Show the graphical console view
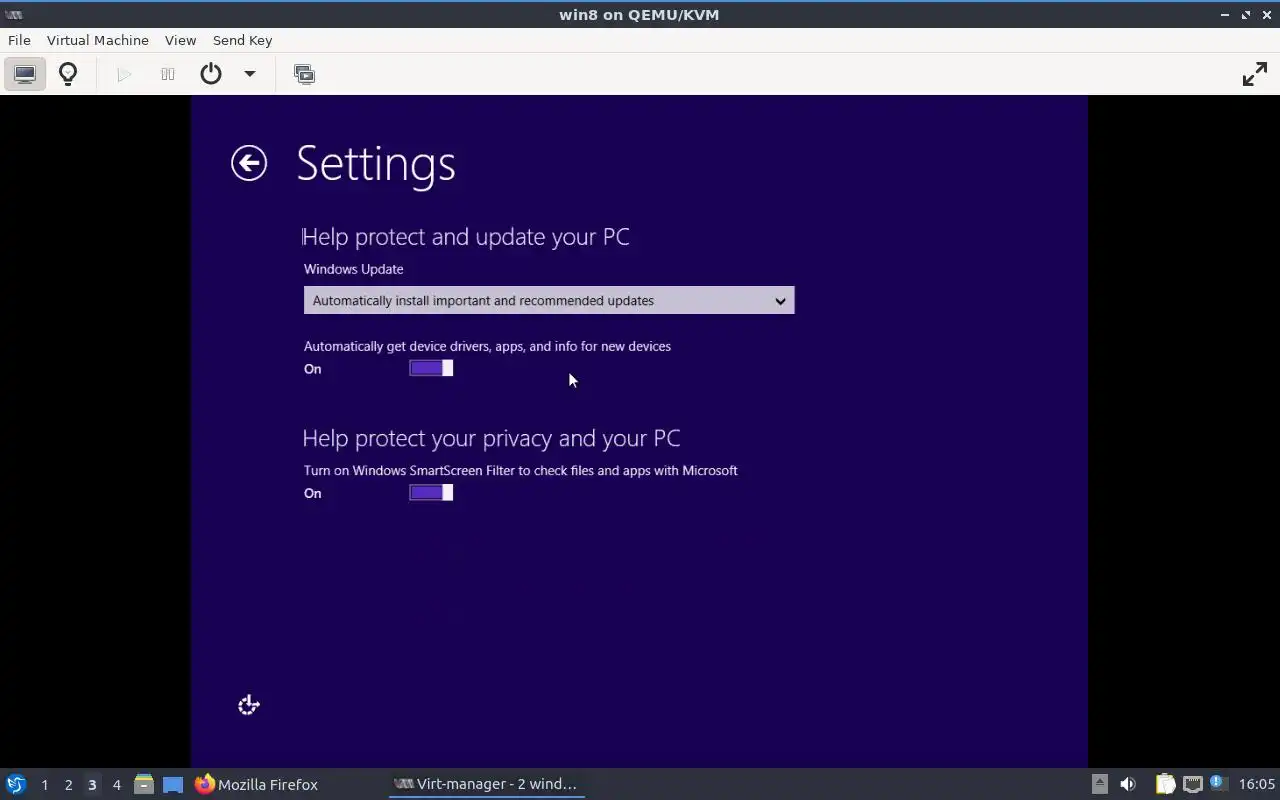This screenshot has height=800, width=1280. [x=24, y=74]
